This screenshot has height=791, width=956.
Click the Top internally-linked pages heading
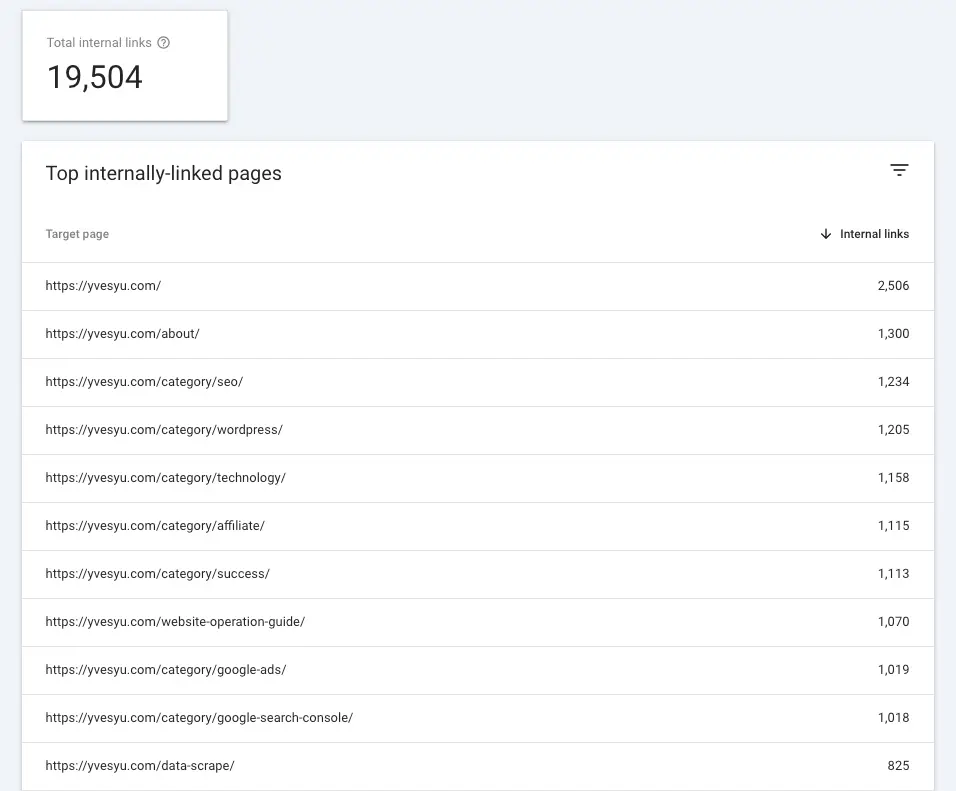tap(164, 173)
